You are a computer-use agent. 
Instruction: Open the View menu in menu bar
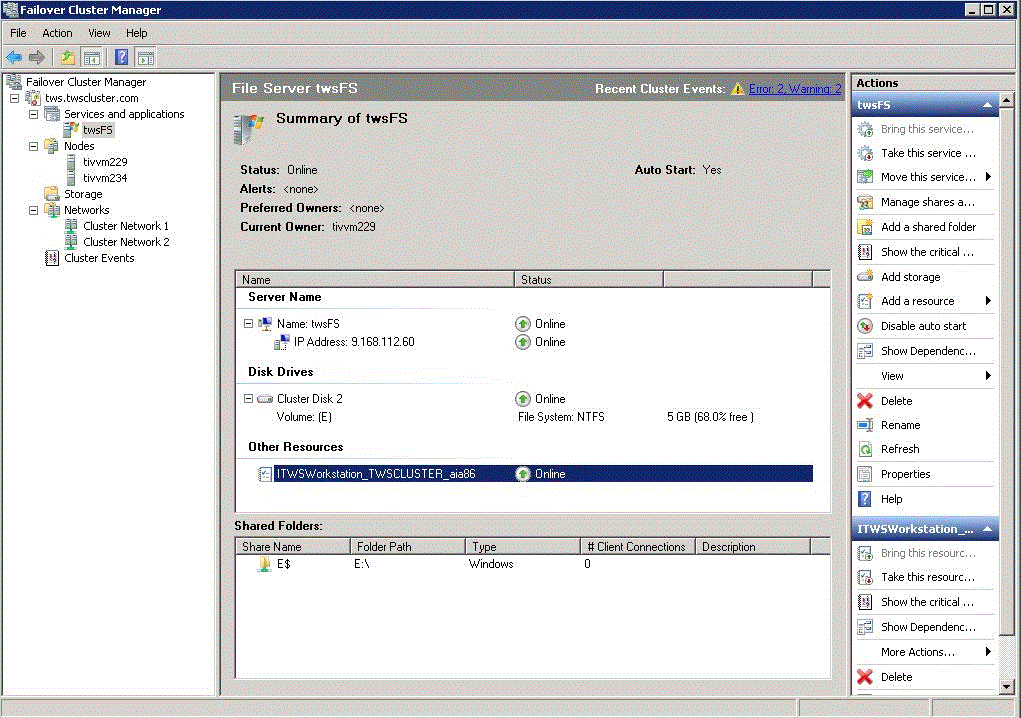[99, 33]
